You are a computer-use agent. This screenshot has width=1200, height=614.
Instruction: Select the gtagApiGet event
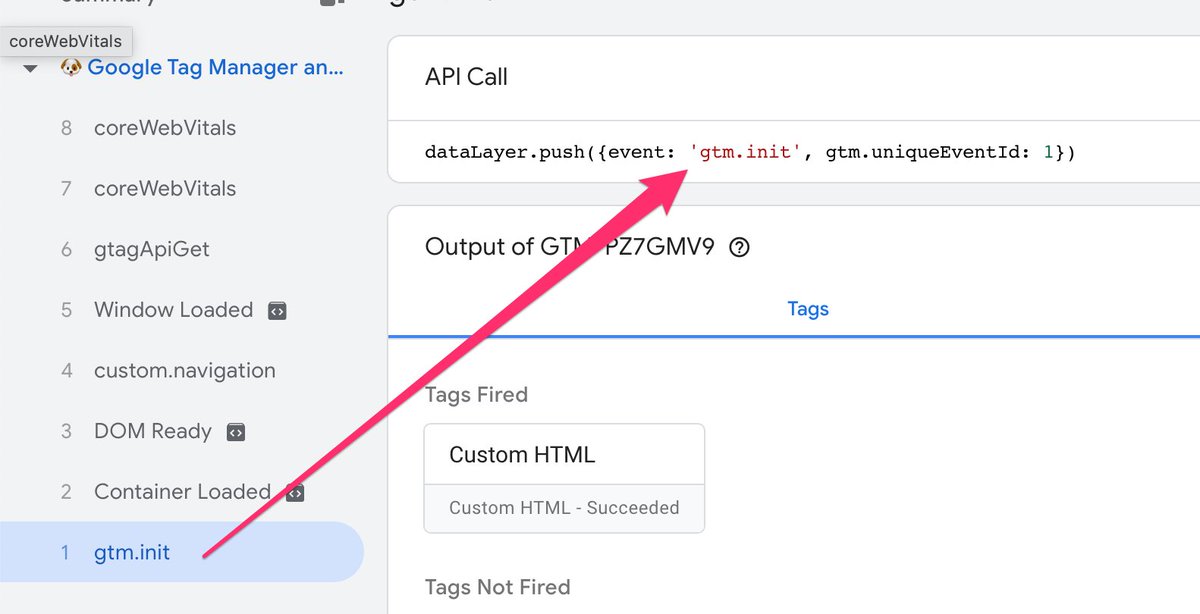pos(149,249)
